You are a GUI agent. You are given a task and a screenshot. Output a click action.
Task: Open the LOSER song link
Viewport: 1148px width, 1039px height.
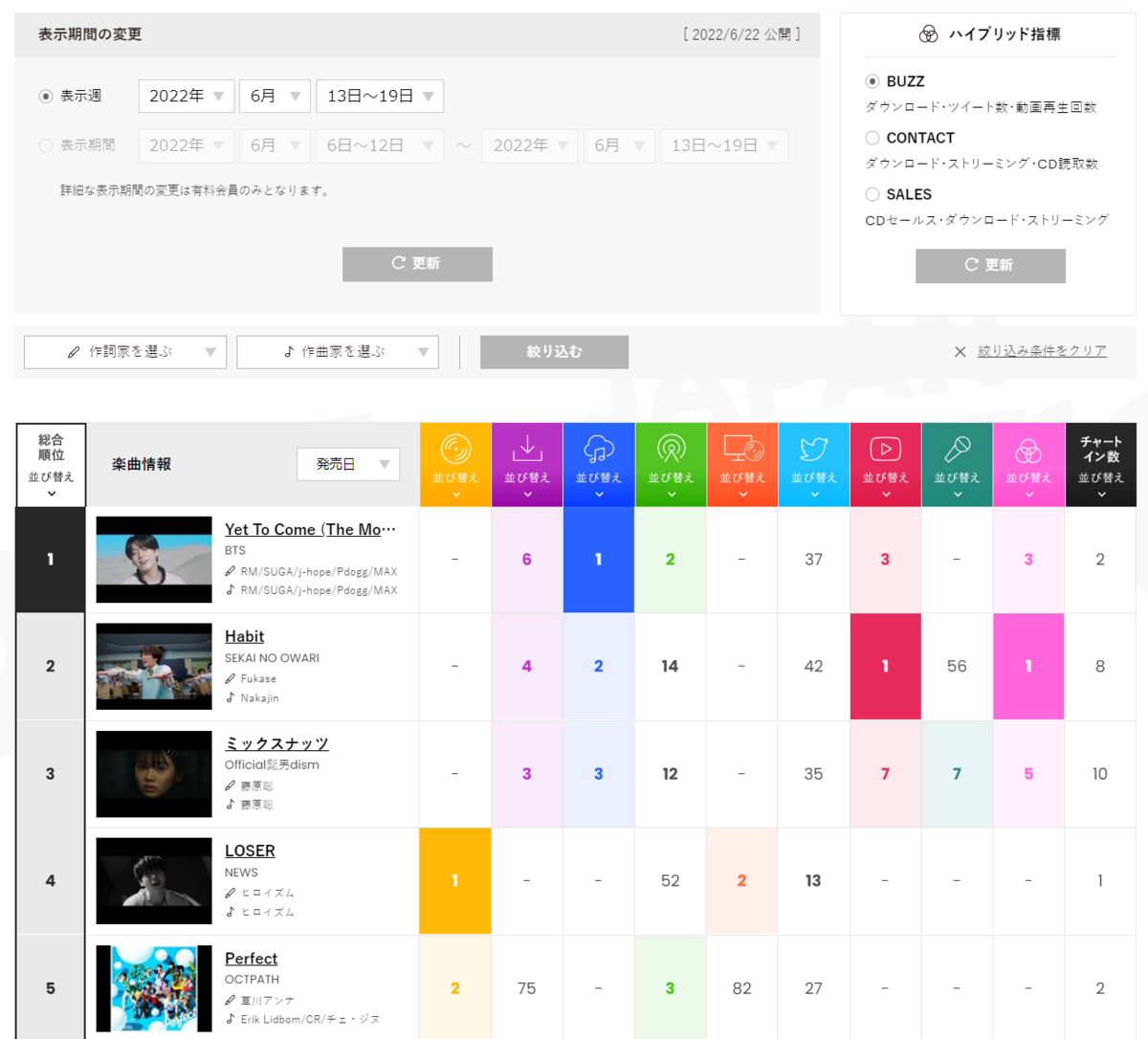(250, 851)
